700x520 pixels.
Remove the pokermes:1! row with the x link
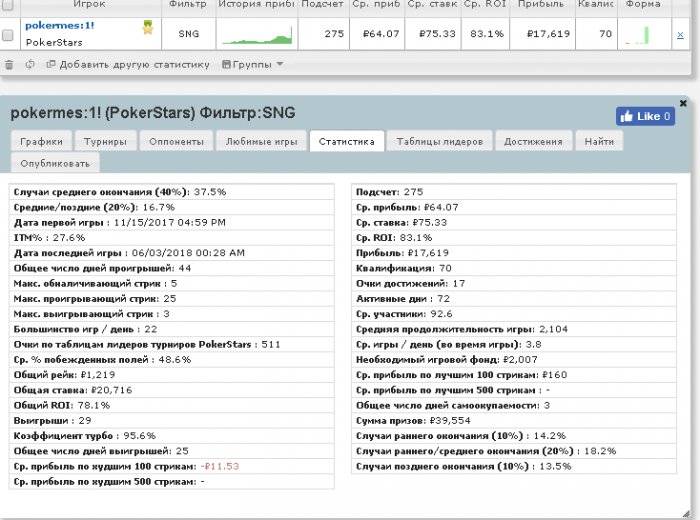680,34
